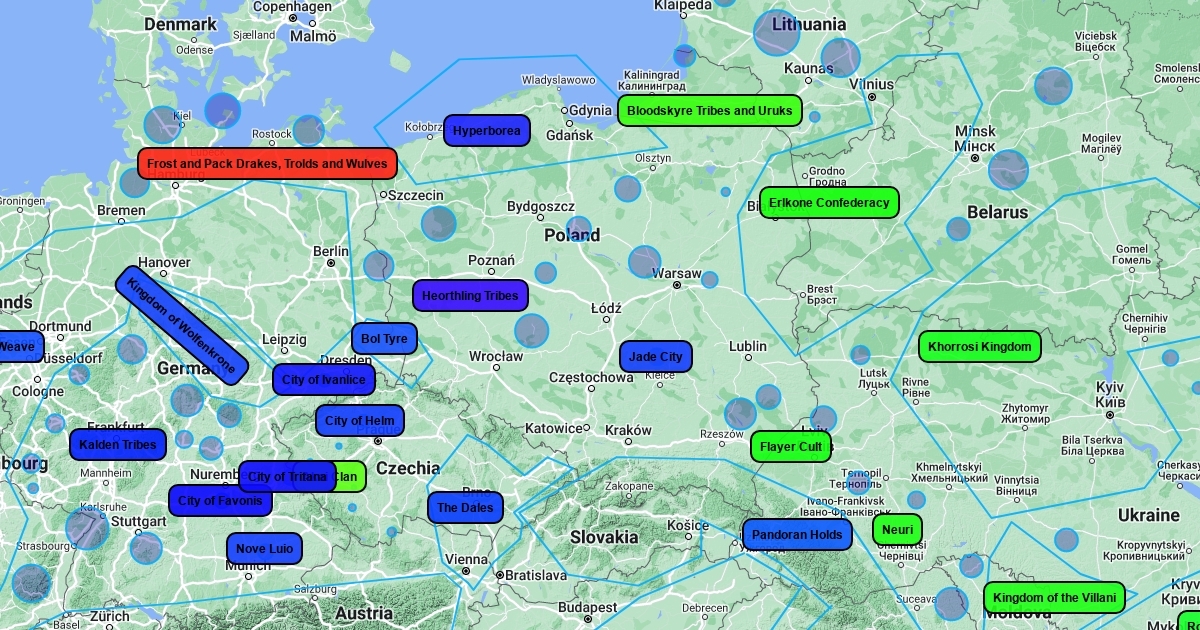The image size is (1200, 630).
Task: Open the red Frost and Pack Drakes label
Action: click(x=267, y=164)
